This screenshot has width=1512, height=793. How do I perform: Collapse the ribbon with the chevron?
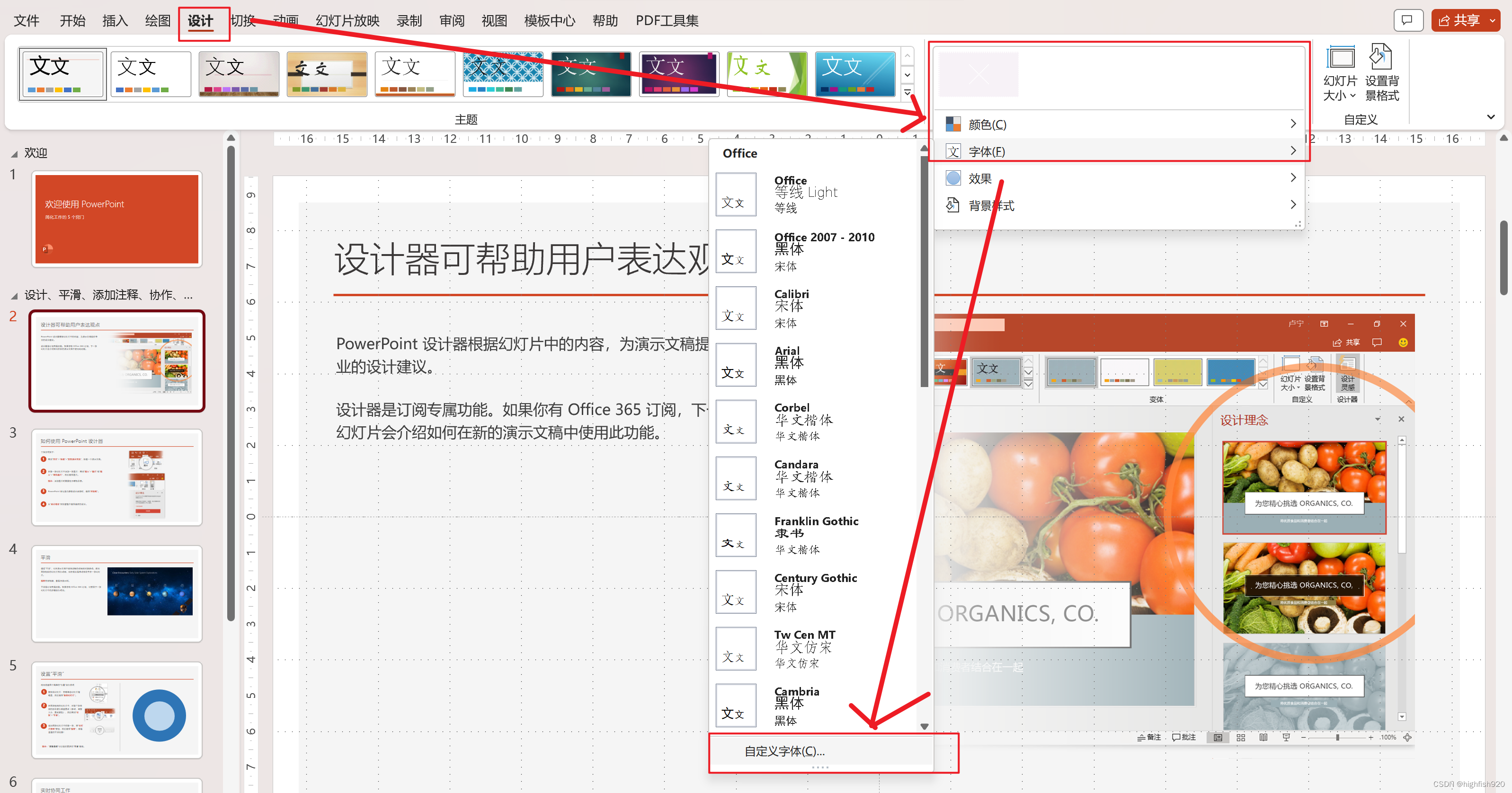[1490, 117]
